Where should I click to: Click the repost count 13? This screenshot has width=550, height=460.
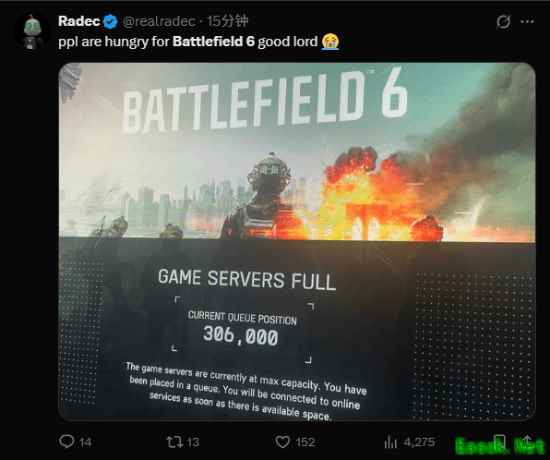pyautogui.click(x=193, y=442)
